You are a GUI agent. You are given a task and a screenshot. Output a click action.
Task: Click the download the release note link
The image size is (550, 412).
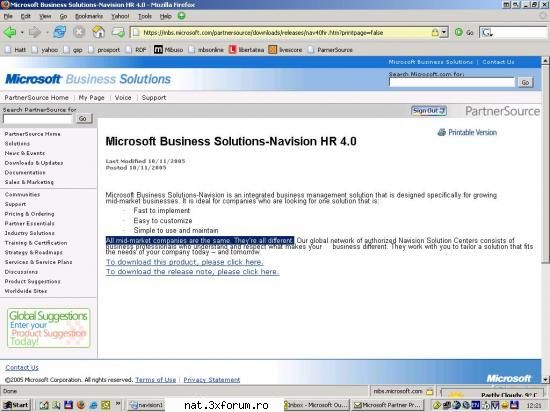[193, 272]
